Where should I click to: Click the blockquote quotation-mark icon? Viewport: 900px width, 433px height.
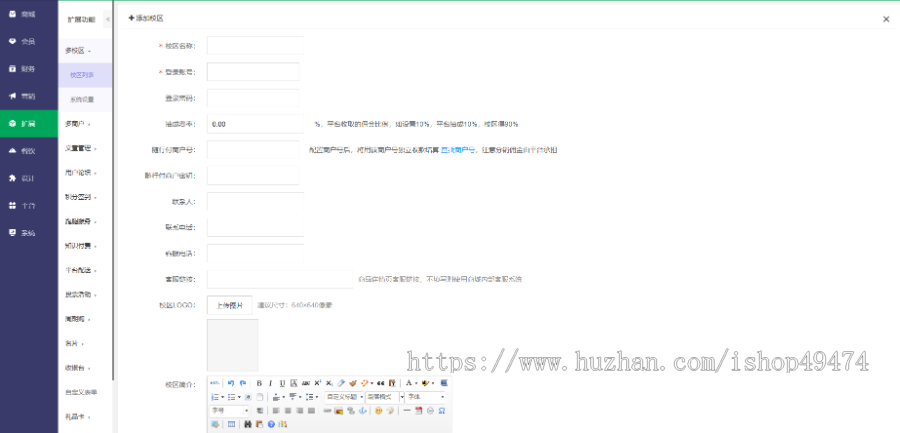(381, 383)
